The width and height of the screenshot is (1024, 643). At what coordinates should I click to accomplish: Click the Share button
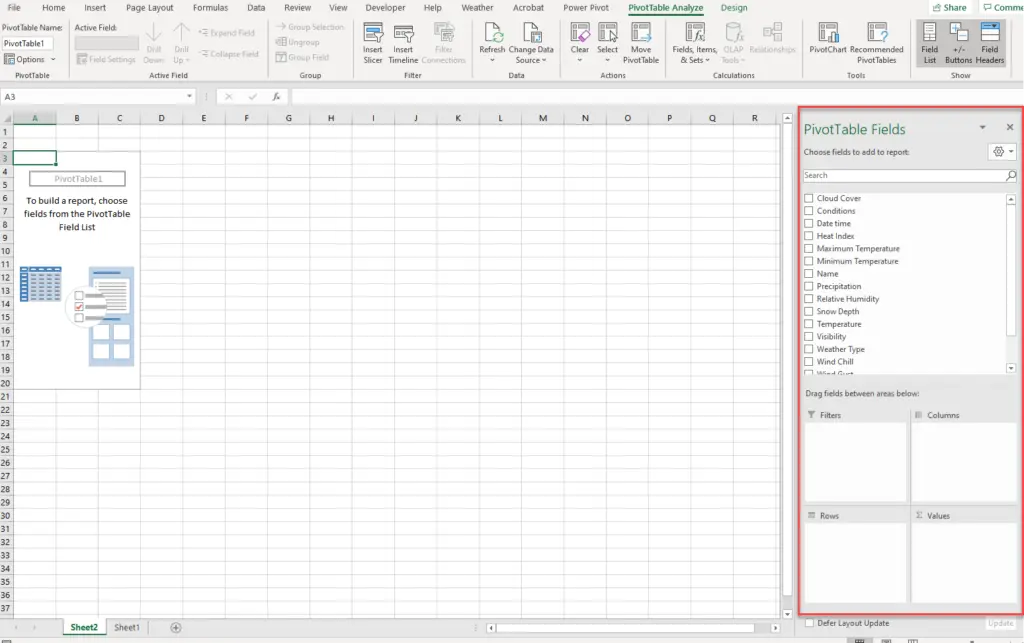(949, 8)
